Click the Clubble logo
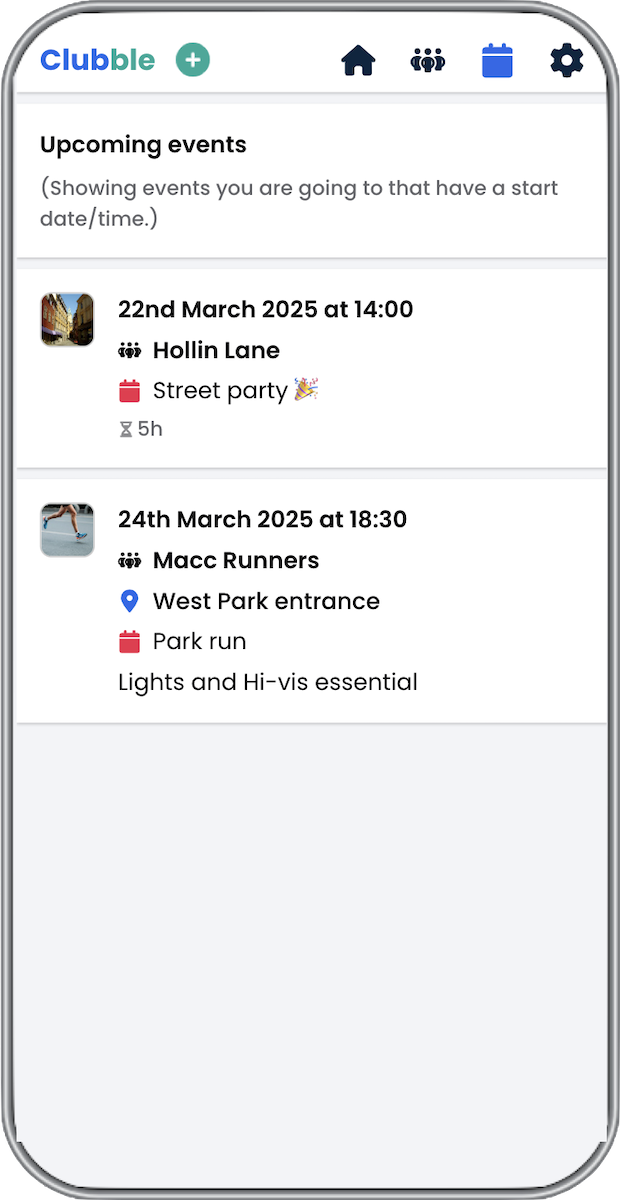Viewport: 620px width, 1200px height. coord(97,61)
